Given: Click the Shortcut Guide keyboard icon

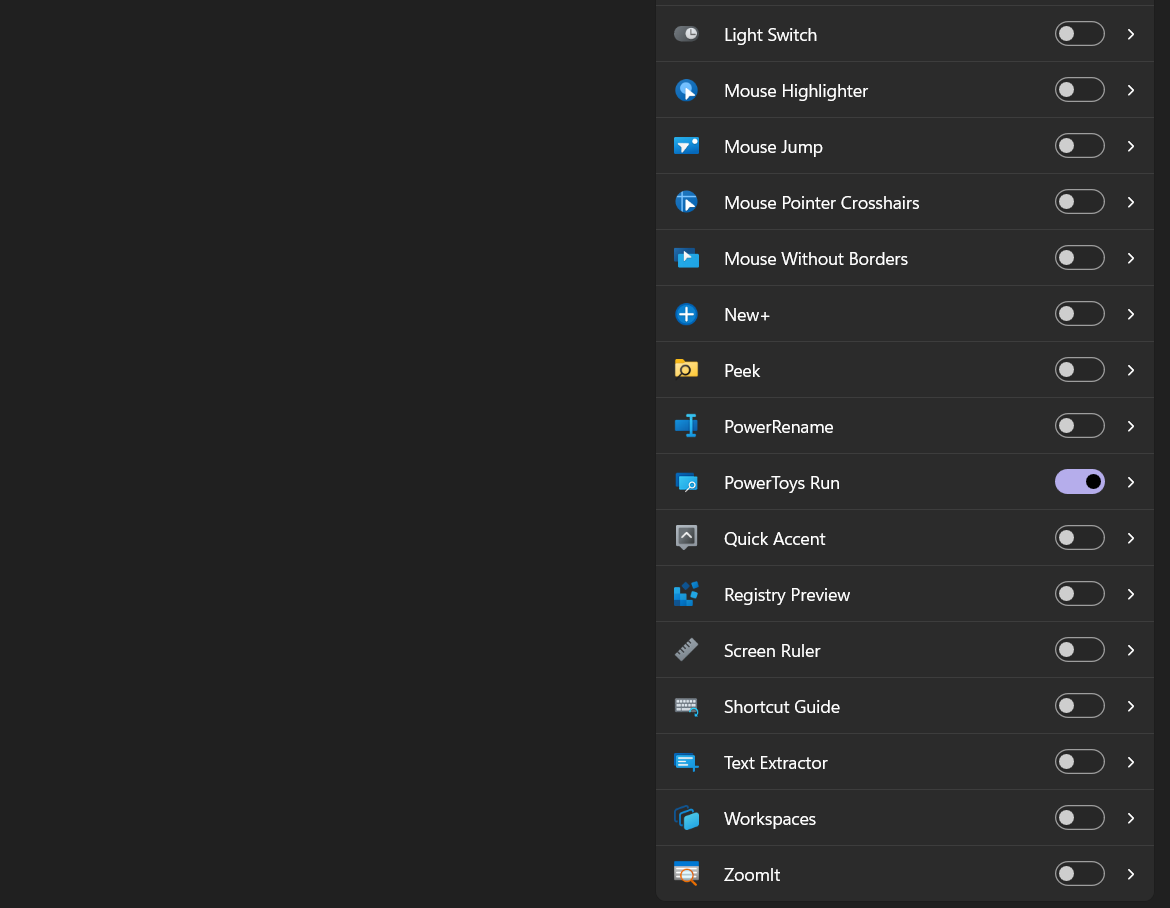Looking at the screenshot, I should [686, 706].
